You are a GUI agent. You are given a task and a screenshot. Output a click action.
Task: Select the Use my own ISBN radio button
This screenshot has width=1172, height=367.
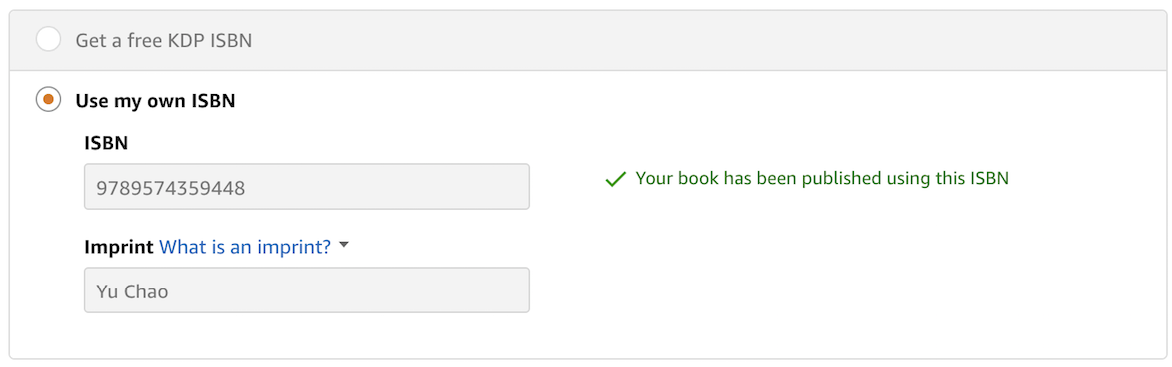[x=49, y=99]
